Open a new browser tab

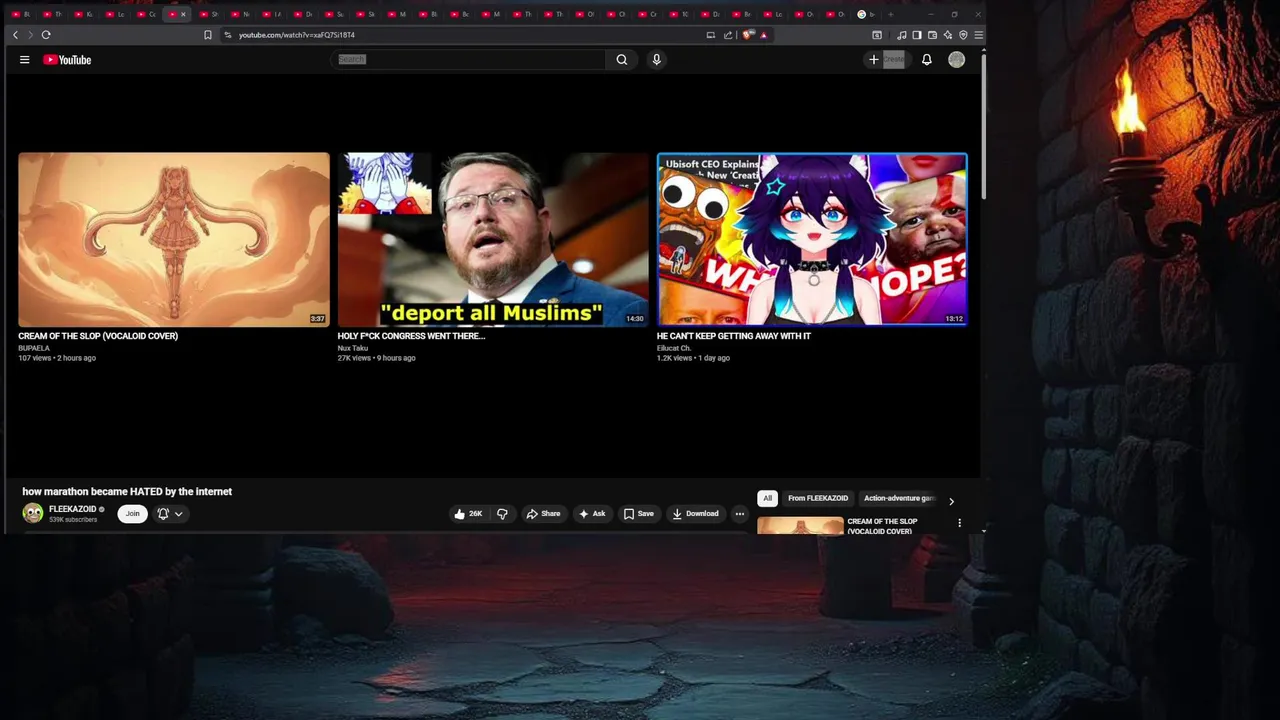(890, 14)
